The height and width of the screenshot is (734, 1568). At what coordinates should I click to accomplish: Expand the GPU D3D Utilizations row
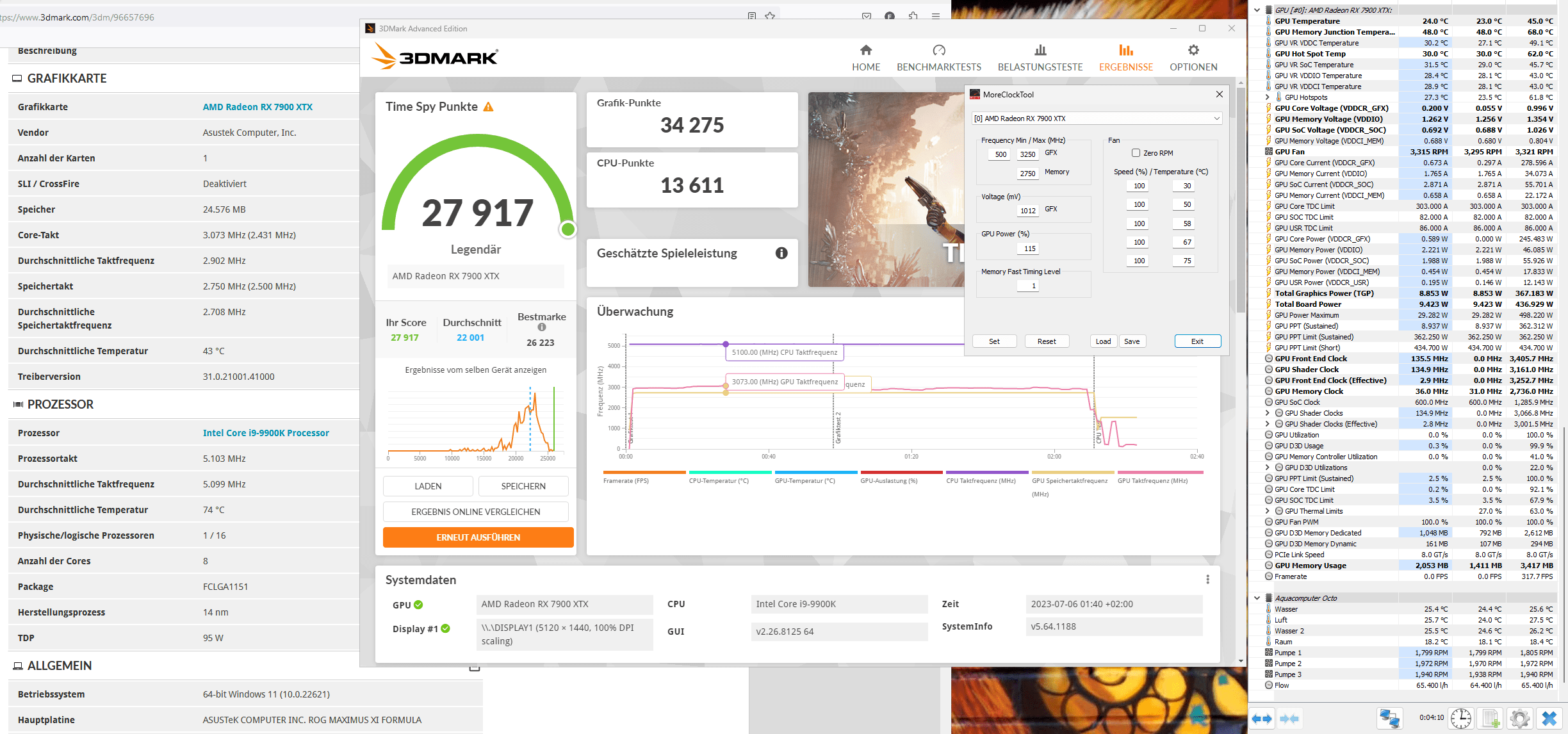pos(1268,468)
